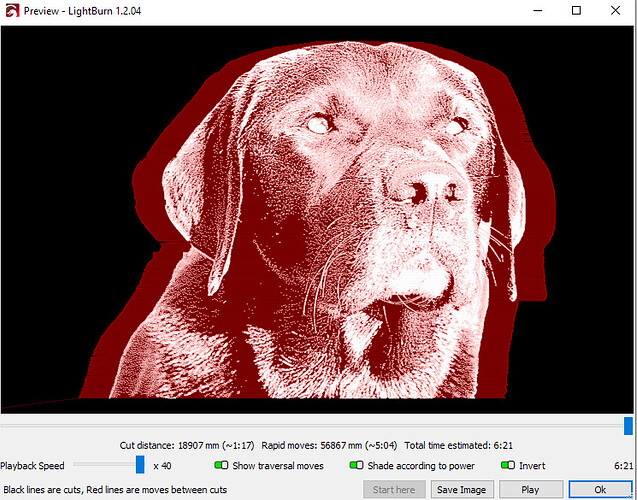Click the Cut distance 18907 mm readout

click(x=187, y=446)
